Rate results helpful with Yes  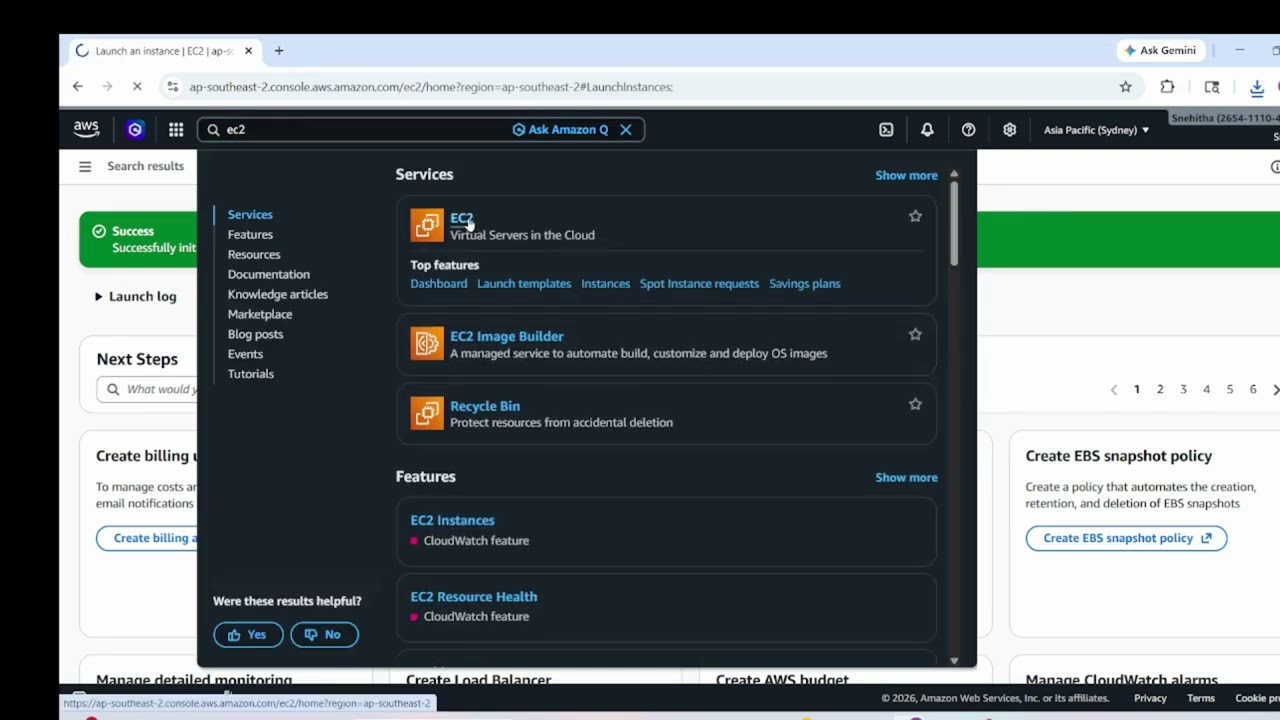[x=248, y=634]
